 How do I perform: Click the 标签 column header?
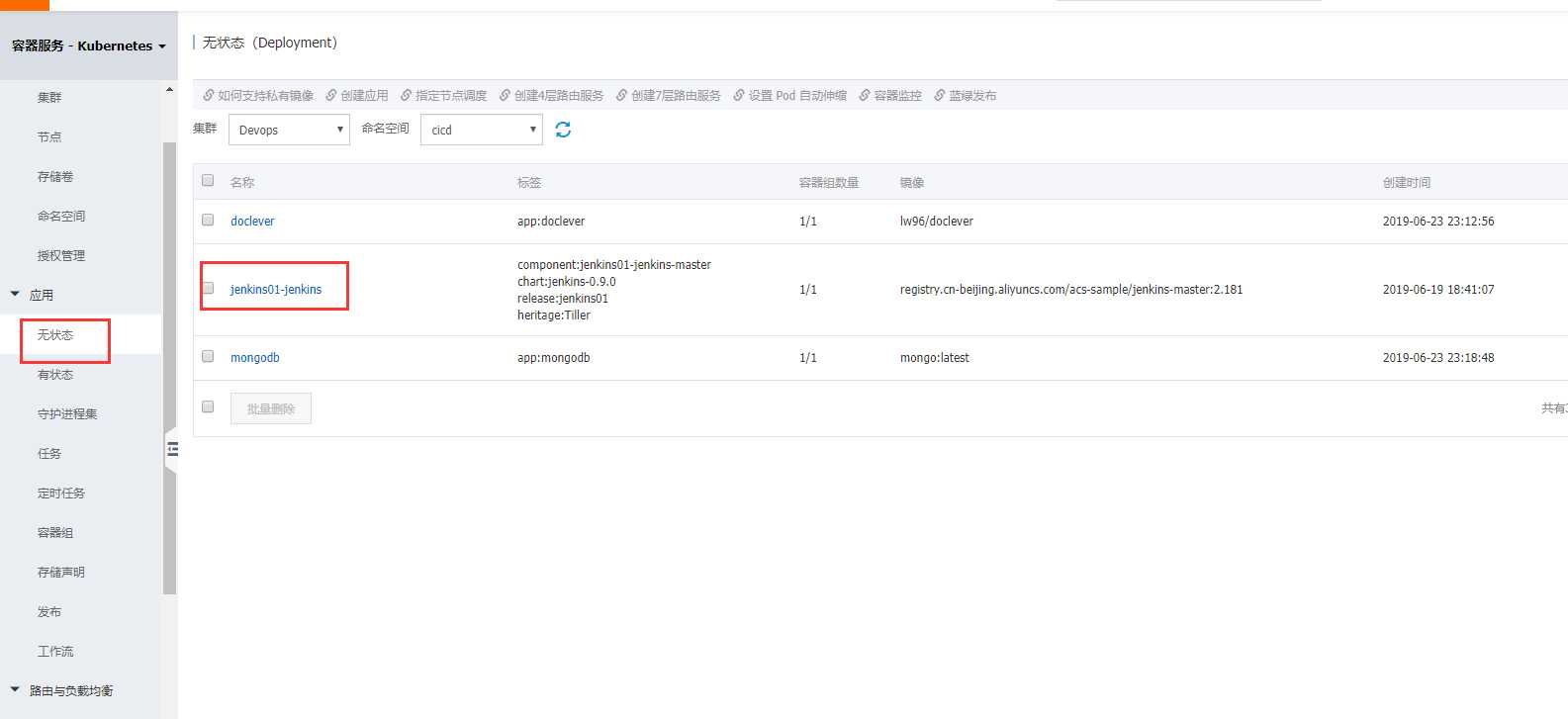[529, 182]
